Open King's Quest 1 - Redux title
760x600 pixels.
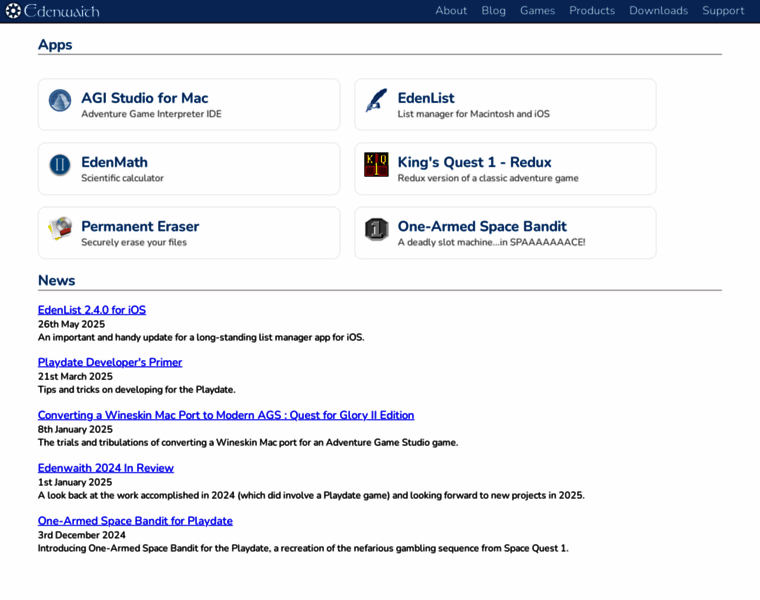(475, 162)
